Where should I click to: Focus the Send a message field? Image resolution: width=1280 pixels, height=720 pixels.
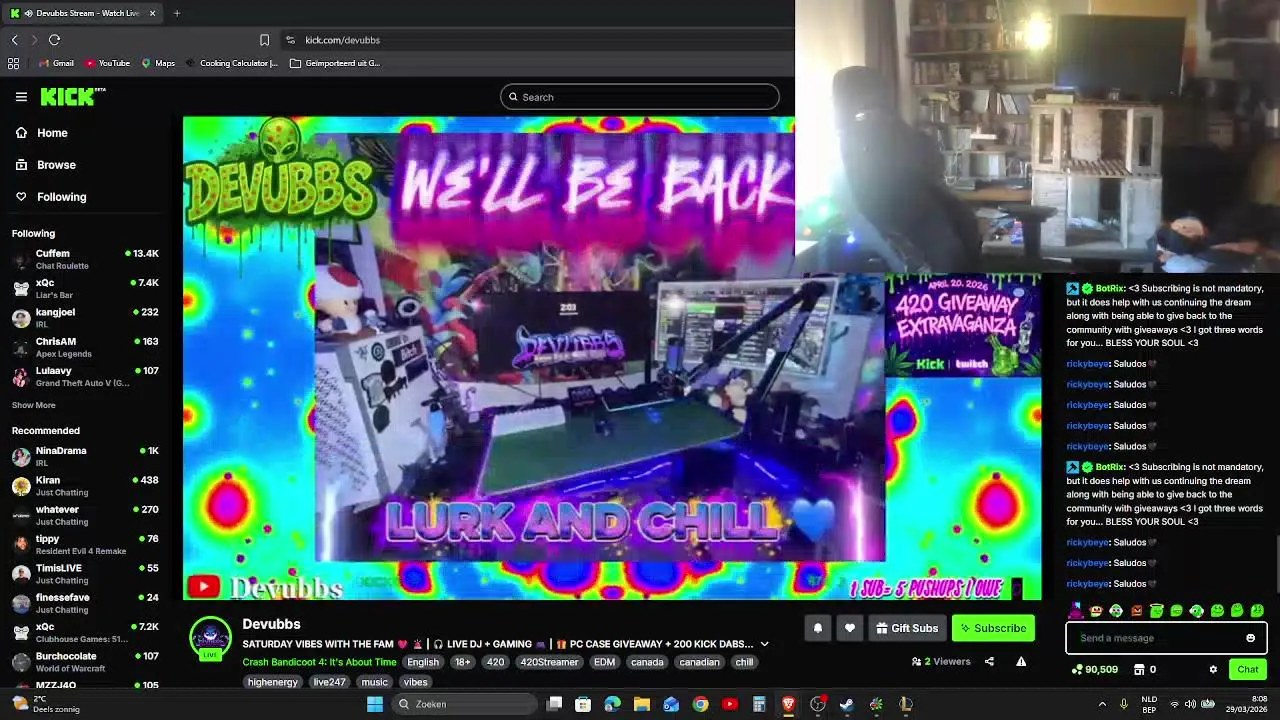click(1156, 638)
